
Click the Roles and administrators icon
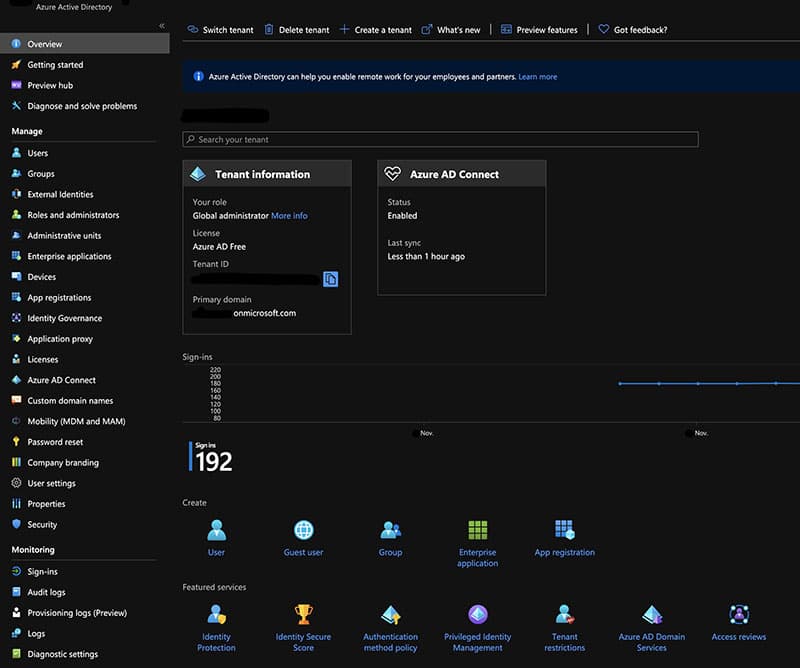point(16,215)
